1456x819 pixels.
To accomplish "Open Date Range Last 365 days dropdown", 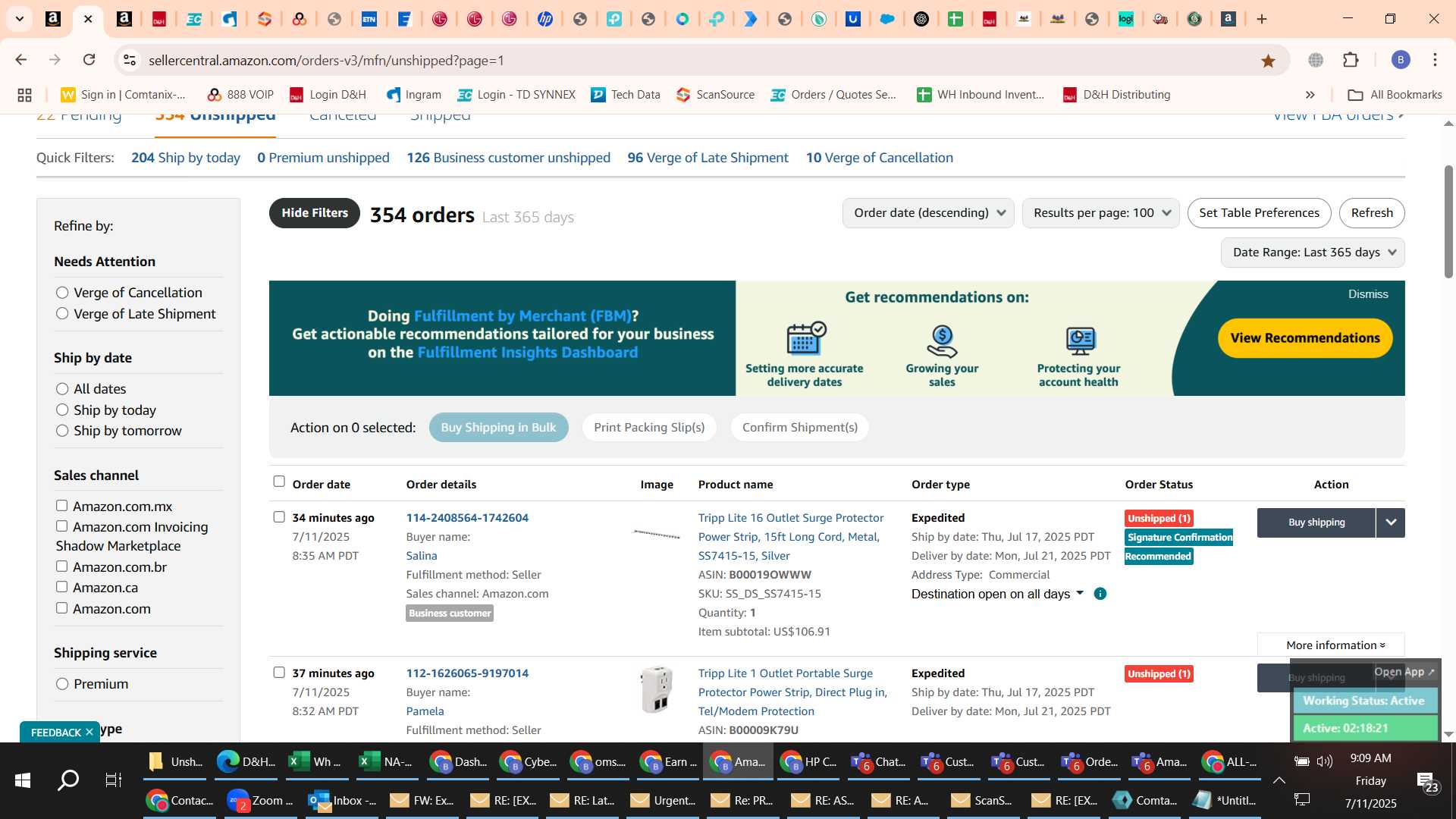I will point(1313,253).
